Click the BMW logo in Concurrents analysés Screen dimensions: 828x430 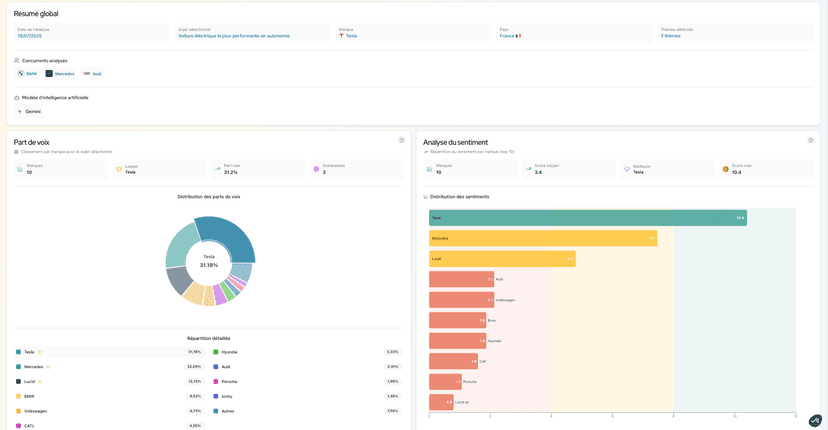(x=21, y=73)
